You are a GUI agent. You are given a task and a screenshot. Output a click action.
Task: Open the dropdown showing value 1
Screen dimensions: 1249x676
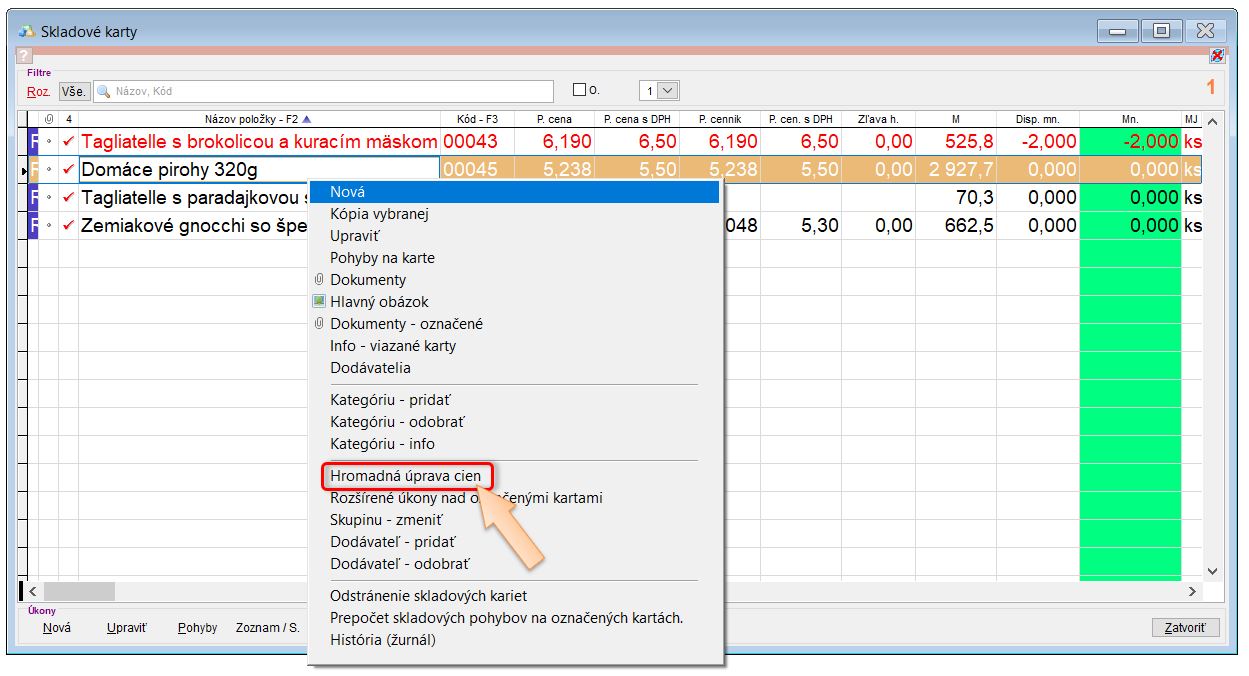[669, 91]
